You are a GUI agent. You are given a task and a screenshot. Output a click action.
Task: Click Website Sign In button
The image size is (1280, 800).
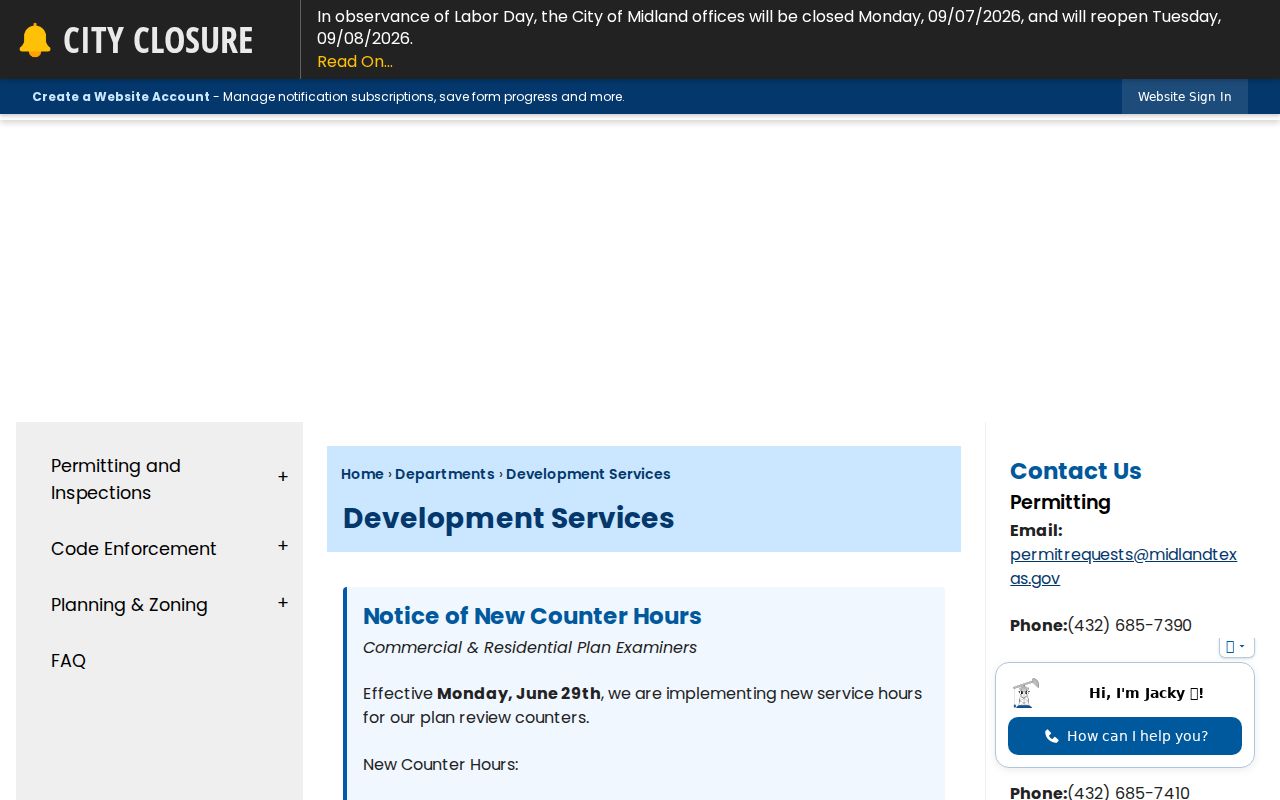1184,97
